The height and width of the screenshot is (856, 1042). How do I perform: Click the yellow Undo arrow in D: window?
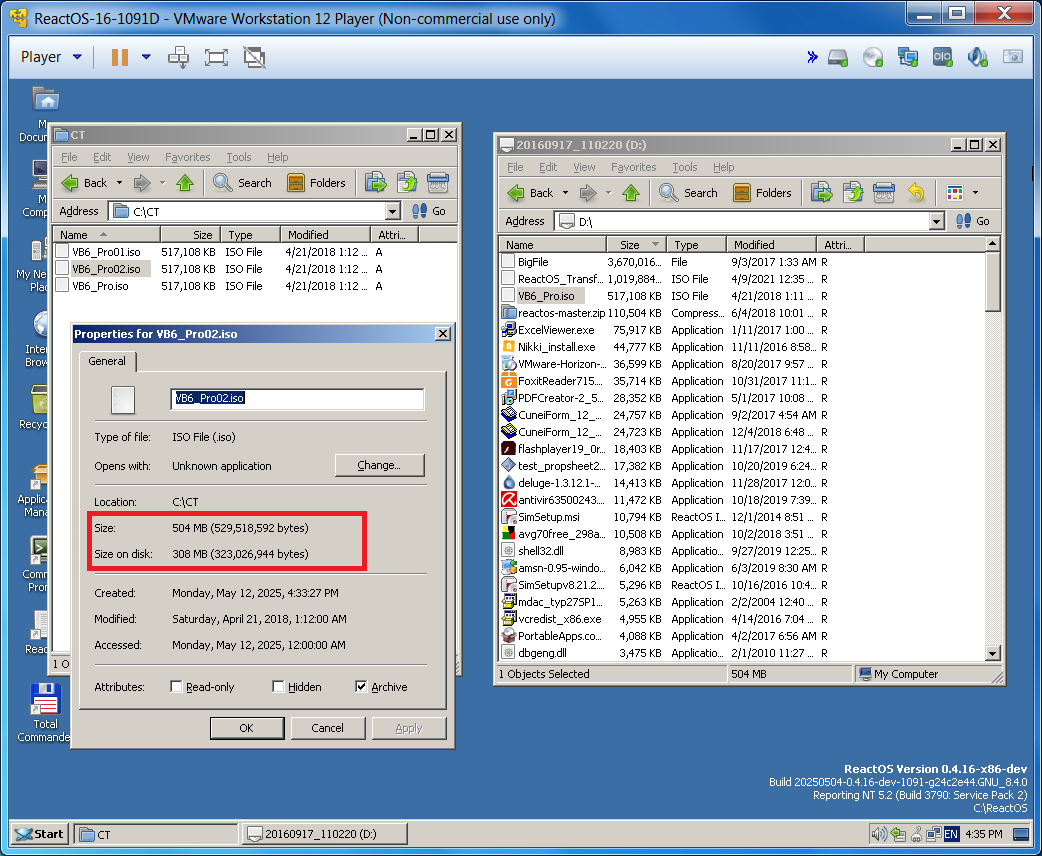(x=916, y=193)
